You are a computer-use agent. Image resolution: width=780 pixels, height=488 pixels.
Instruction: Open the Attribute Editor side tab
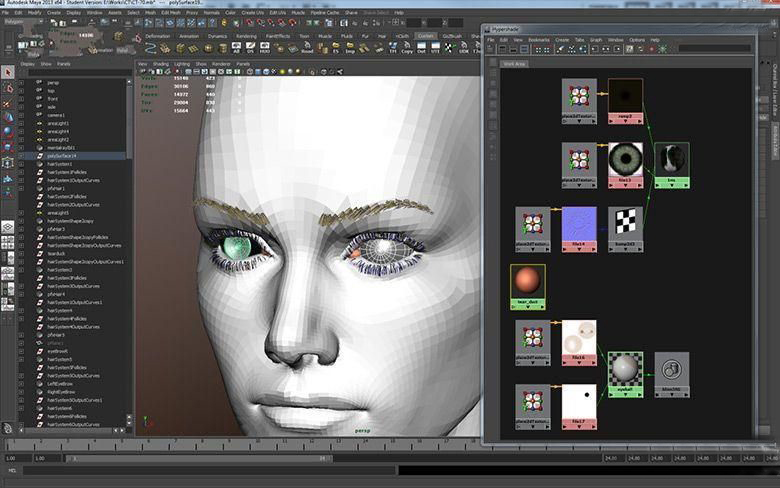[x=775, y=142]
